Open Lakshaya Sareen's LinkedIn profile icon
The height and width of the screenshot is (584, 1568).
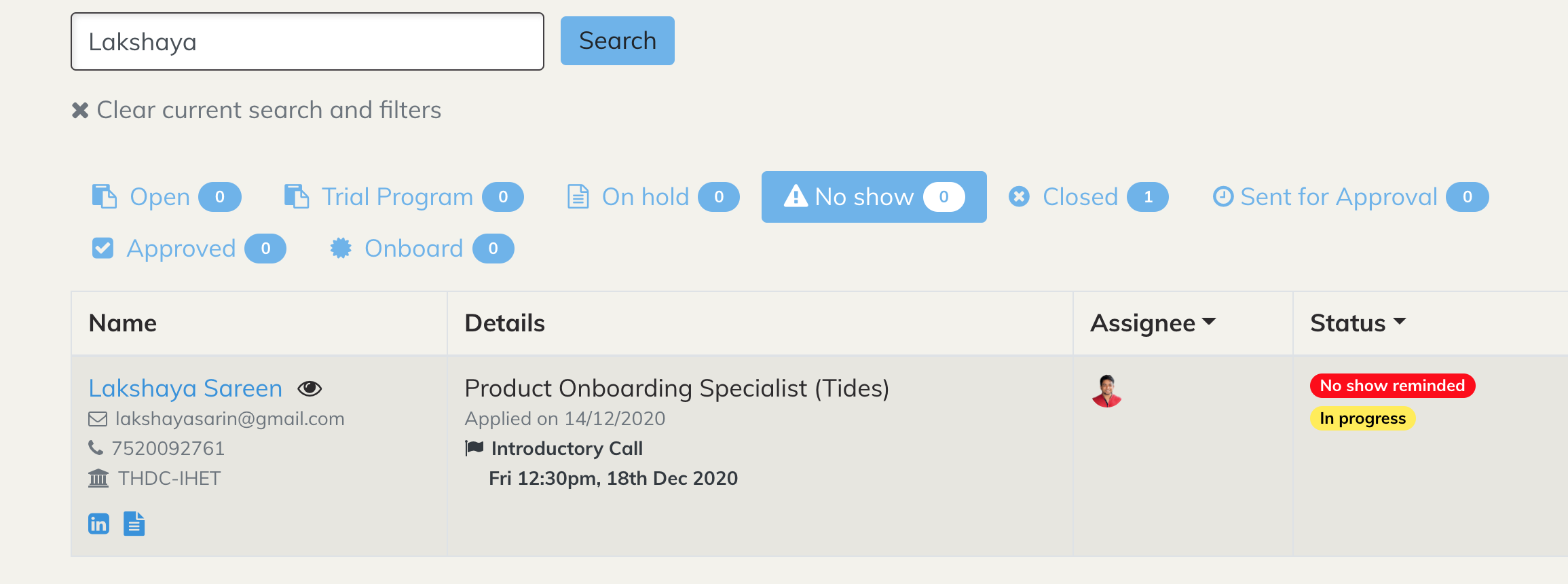98,524
